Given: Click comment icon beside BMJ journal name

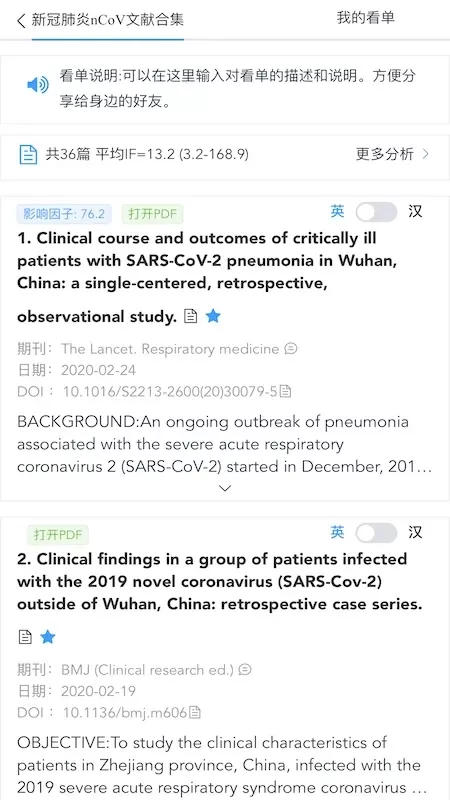Looking at the screenshot, I should tap(245, 669).
